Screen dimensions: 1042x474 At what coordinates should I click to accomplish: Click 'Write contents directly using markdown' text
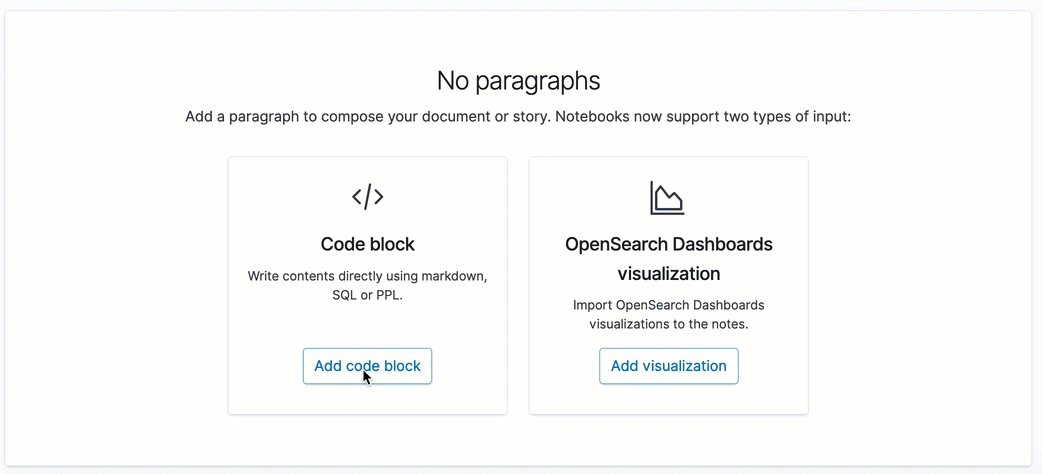(x=367, y=276)
